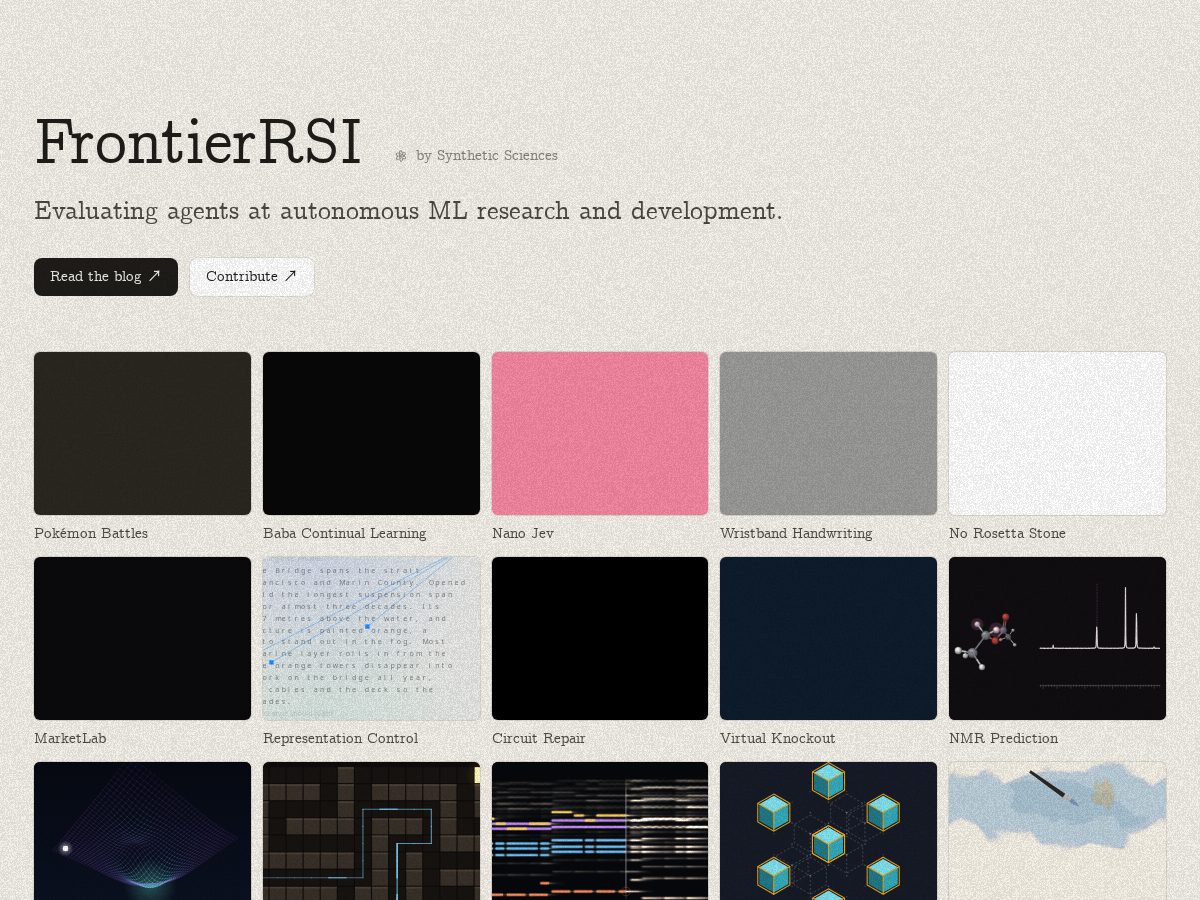Open the Baba Continual Learning thumbnail
The height and width of the screenshot is (900, 1200).
[x=371, y=433]
